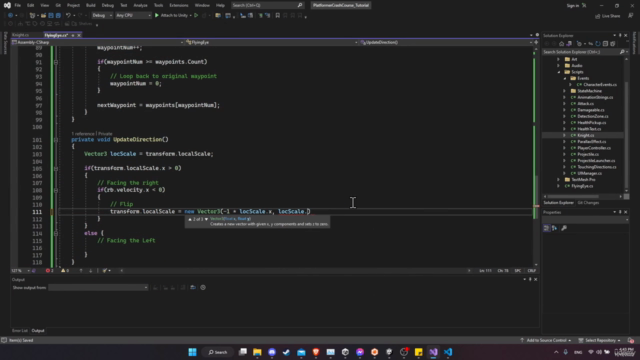The width and height of the screenshot is (640, 360).
Task: Open Windows Start menu
Action: pos(192,352)
